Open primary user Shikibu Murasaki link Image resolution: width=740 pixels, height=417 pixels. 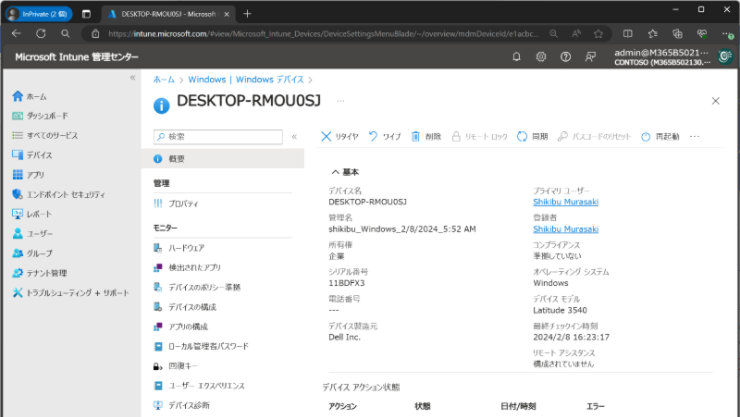565,202
